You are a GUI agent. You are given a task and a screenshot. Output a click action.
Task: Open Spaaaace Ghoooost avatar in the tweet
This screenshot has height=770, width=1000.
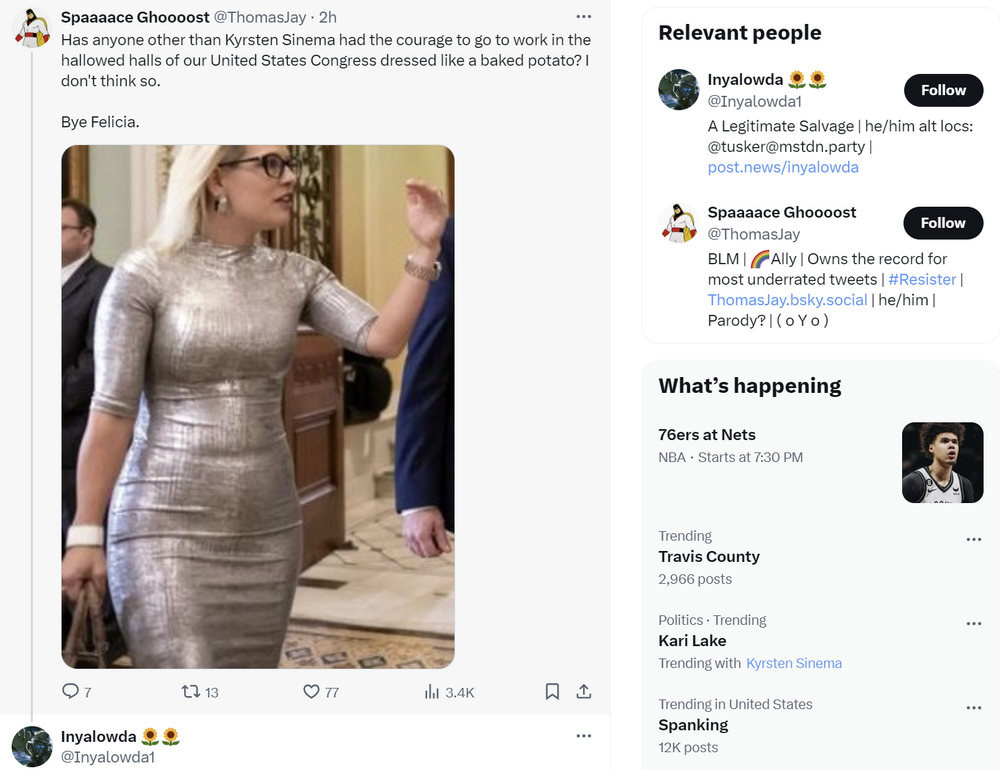(32, 28)
